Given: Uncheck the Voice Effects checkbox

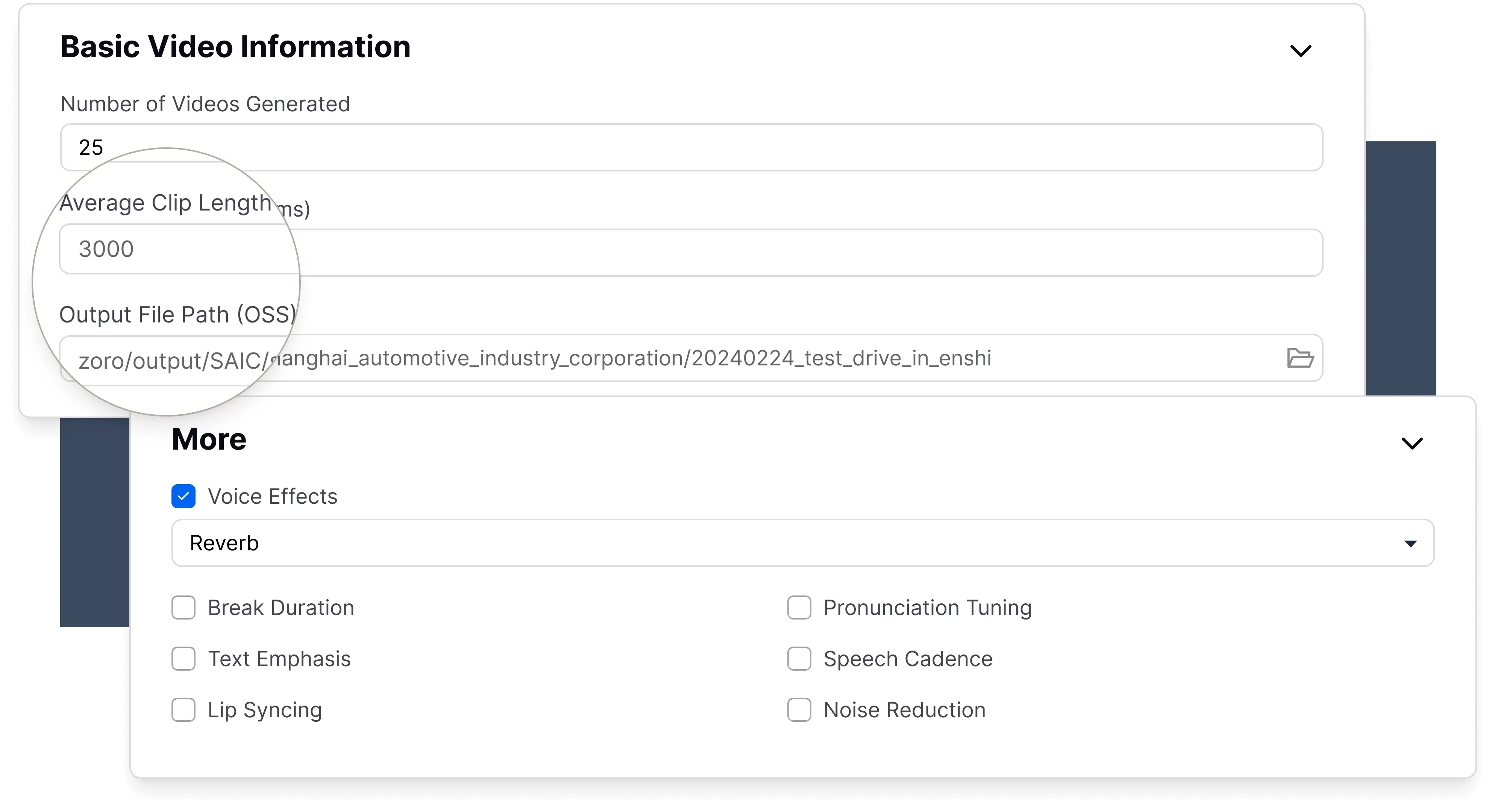Looking at the screenshot, I should click(x=183, y=496).
